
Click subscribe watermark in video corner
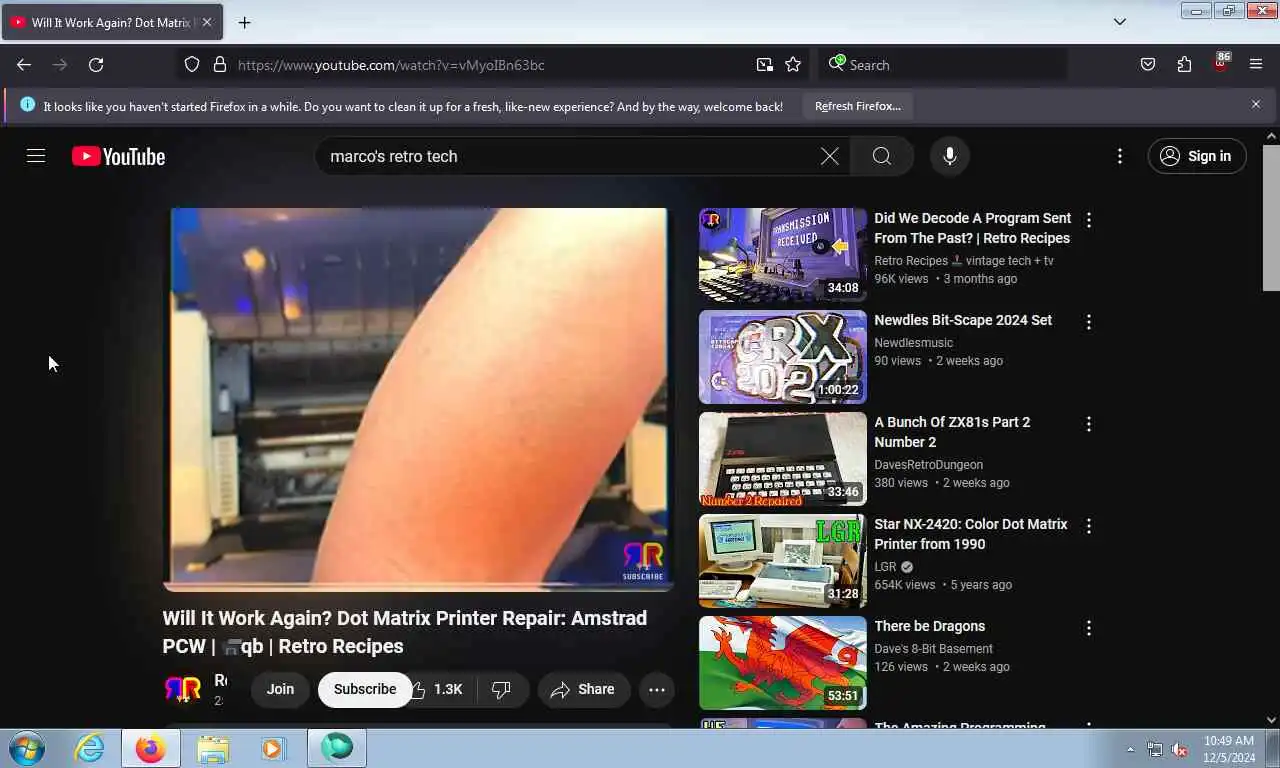coord(643,561)
